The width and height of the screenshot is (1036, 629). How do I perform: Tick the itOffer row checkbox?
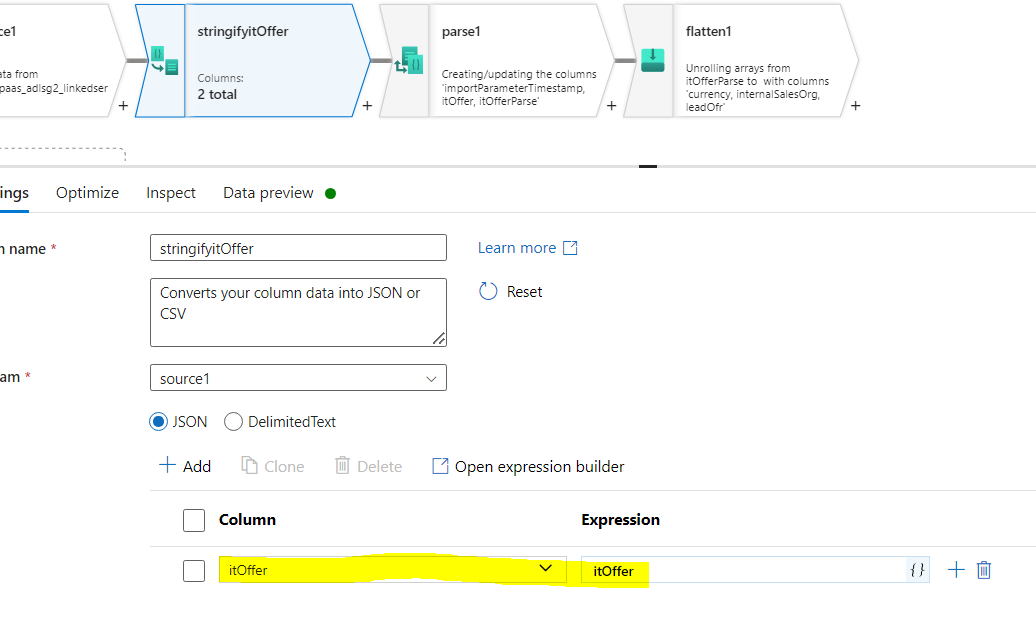[194, 571]
